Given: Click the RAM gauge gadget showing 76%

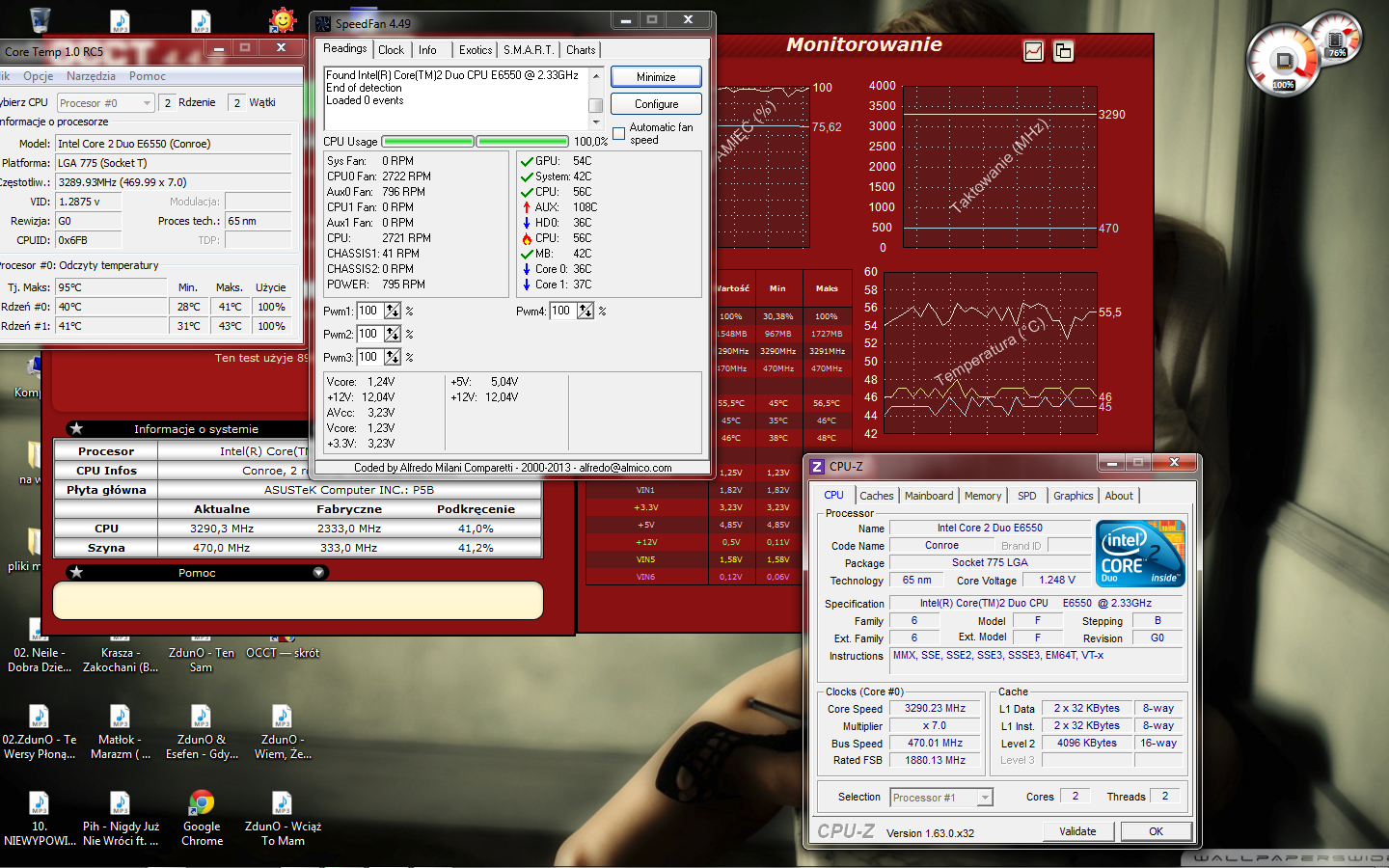Looking at the screenshot, I should point(1337,41).
